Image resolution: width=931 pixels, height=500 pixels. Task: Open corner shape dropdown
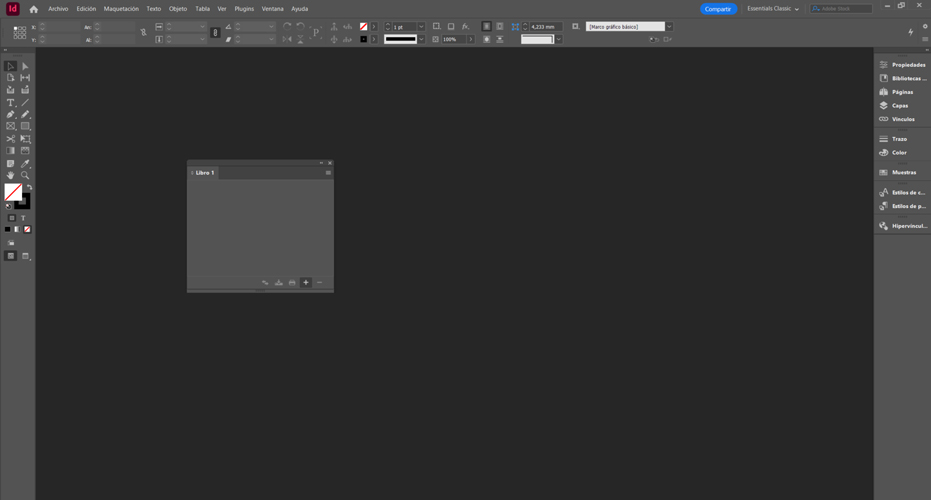(x=558, y=39)
